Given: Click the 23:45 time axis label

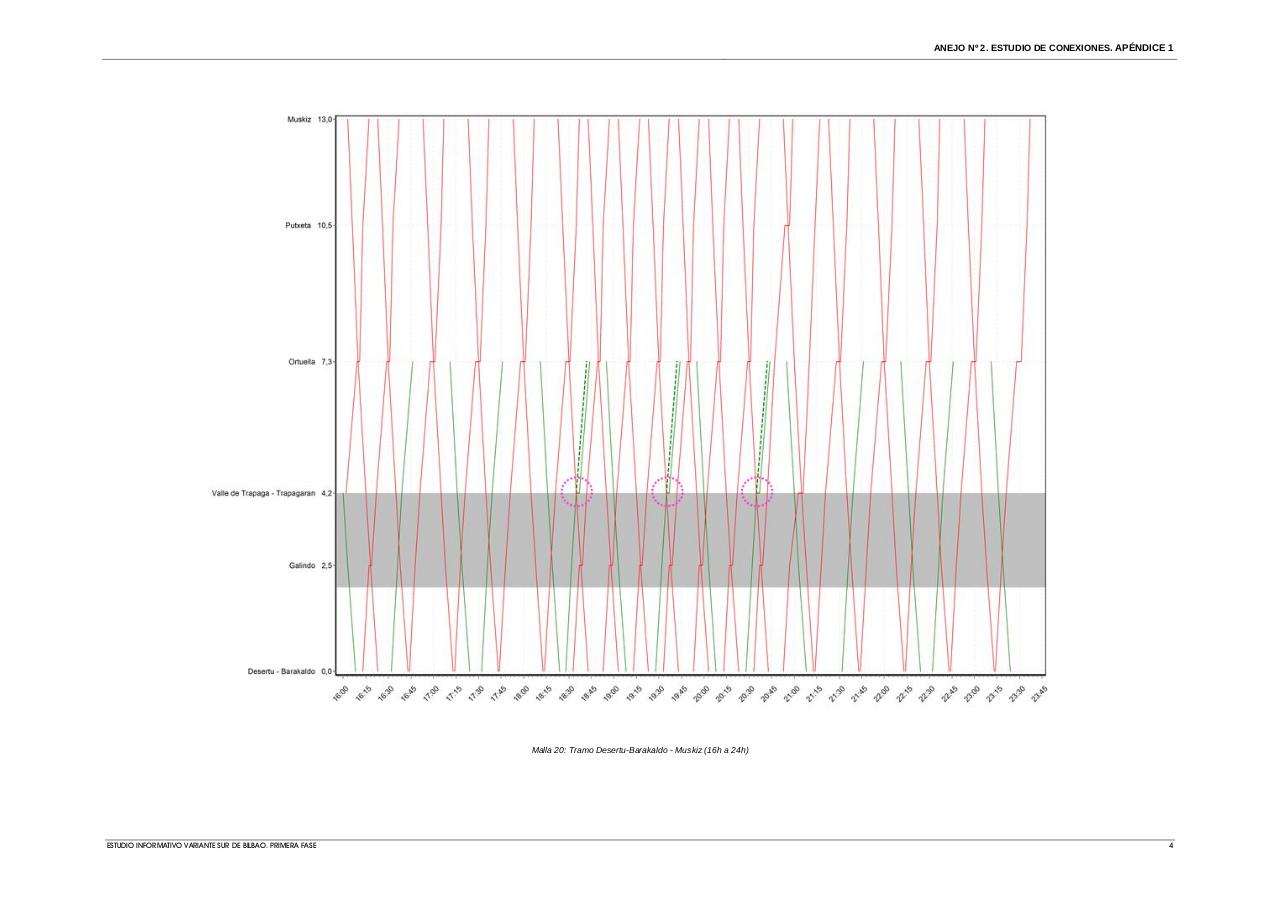Looking at the screenshot, I should (1039, 692).
